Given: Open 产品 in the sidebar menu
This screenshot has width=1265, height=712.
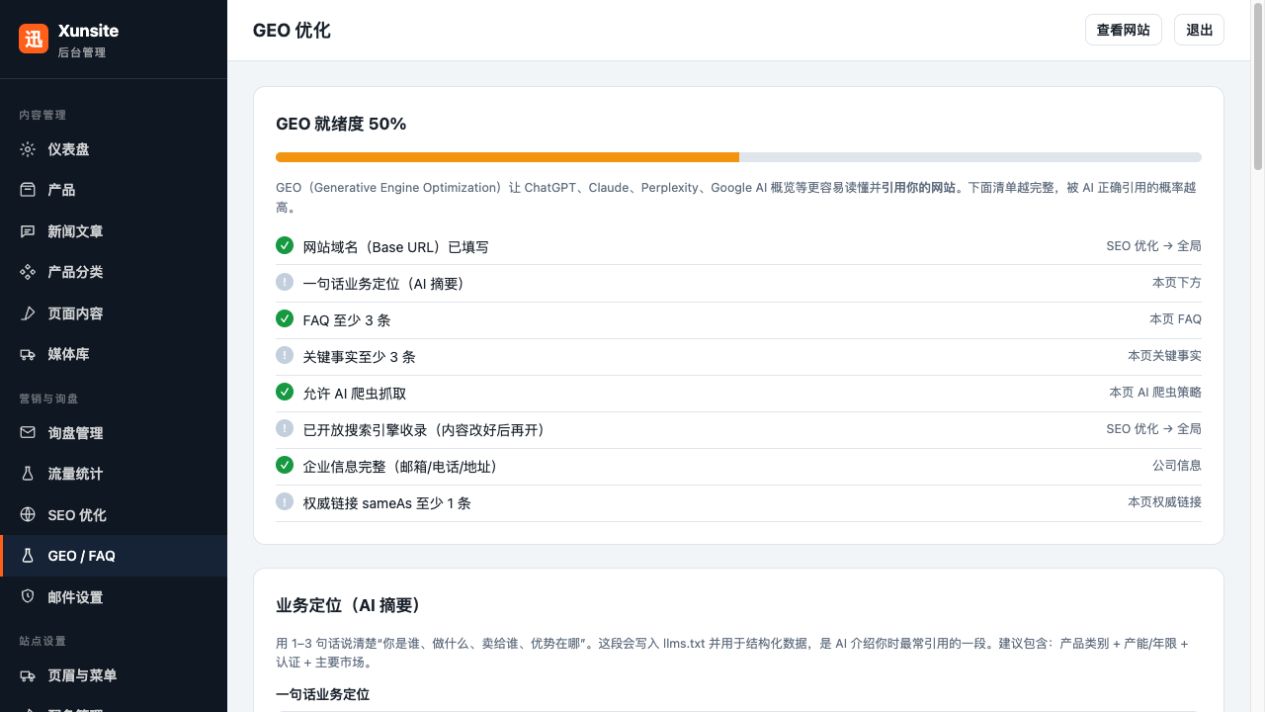Looking at the screenshot, I should 113,189.
